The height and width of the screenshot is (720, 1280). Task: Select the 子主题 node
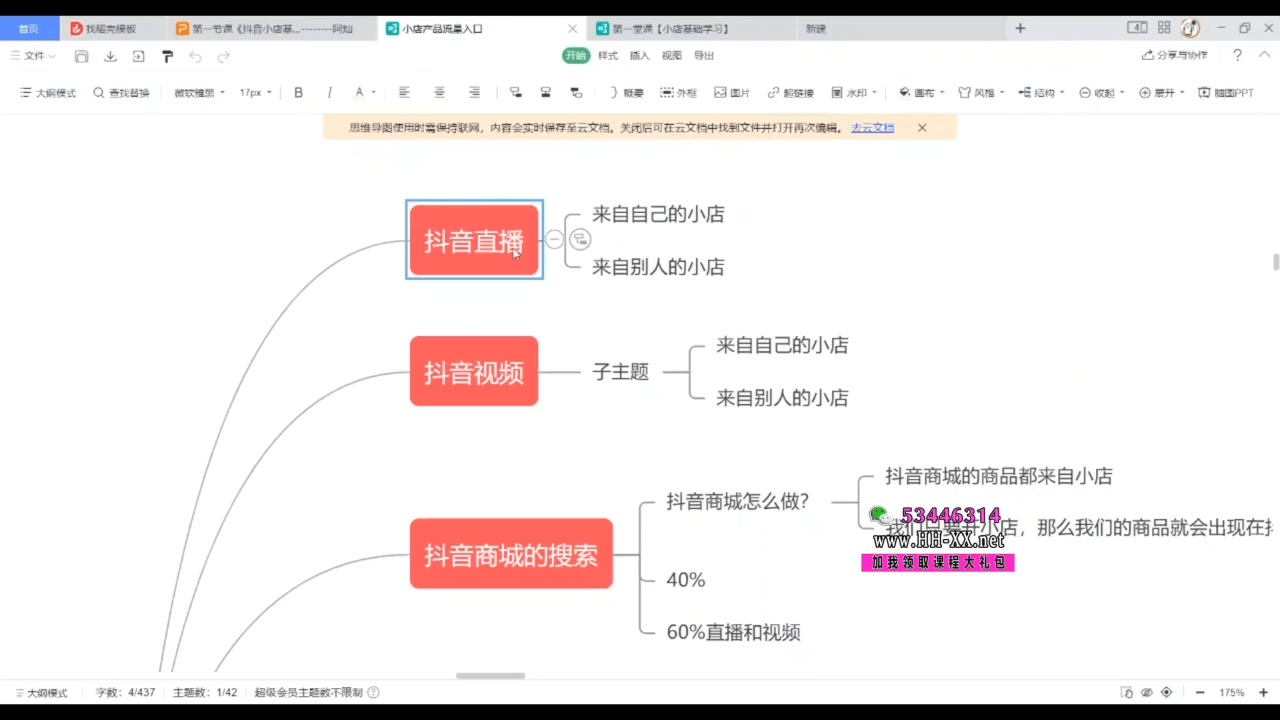[621, 372]
